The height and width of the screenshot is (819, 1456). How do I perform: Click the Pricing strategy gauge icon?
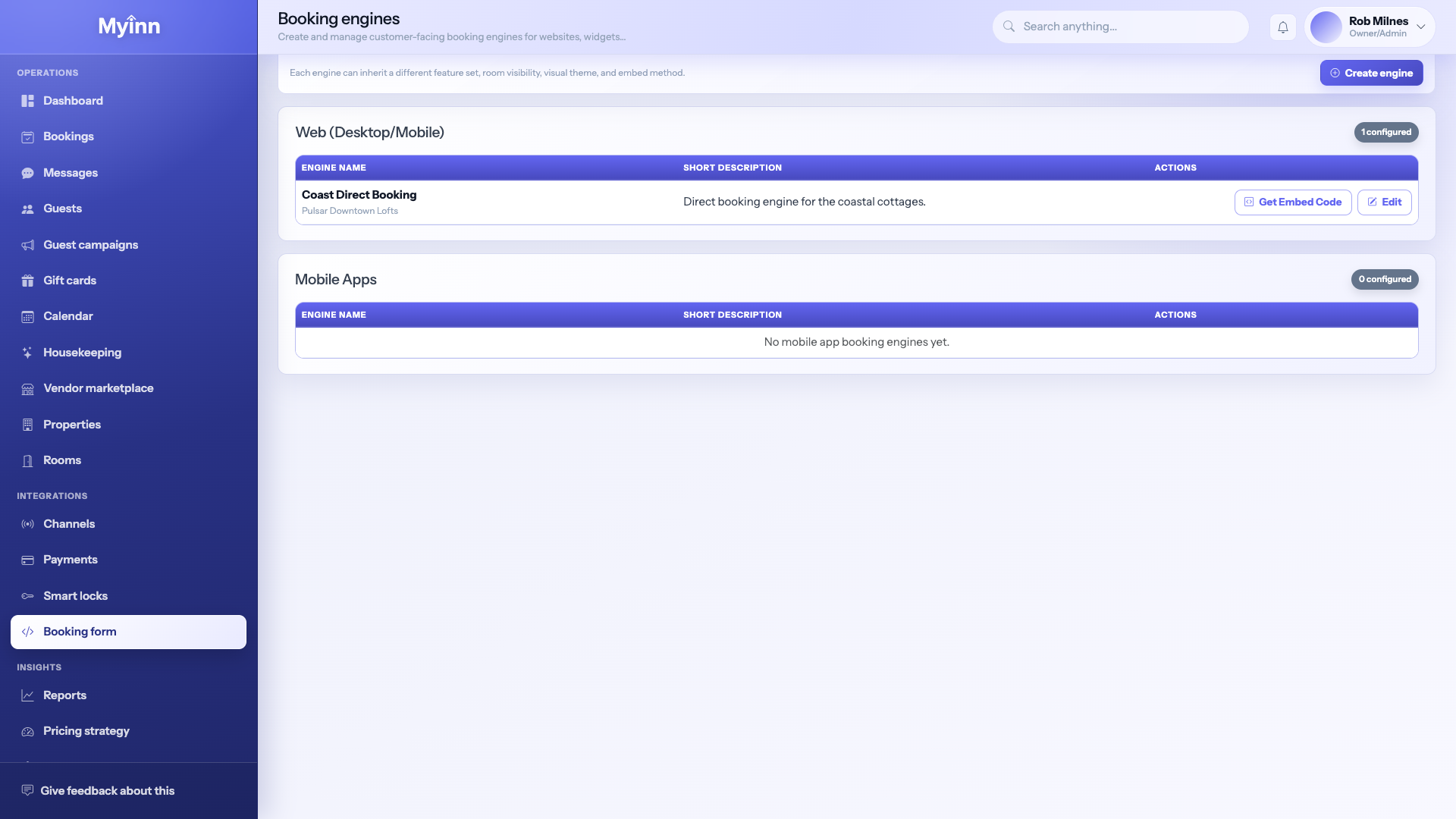(27, 732)
